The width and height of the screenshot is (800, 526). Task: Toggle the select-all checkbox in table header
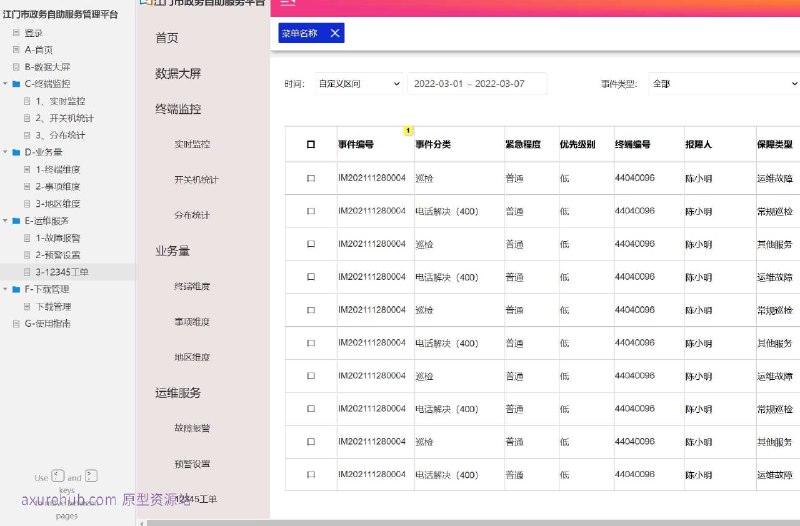tap(311, 144)
